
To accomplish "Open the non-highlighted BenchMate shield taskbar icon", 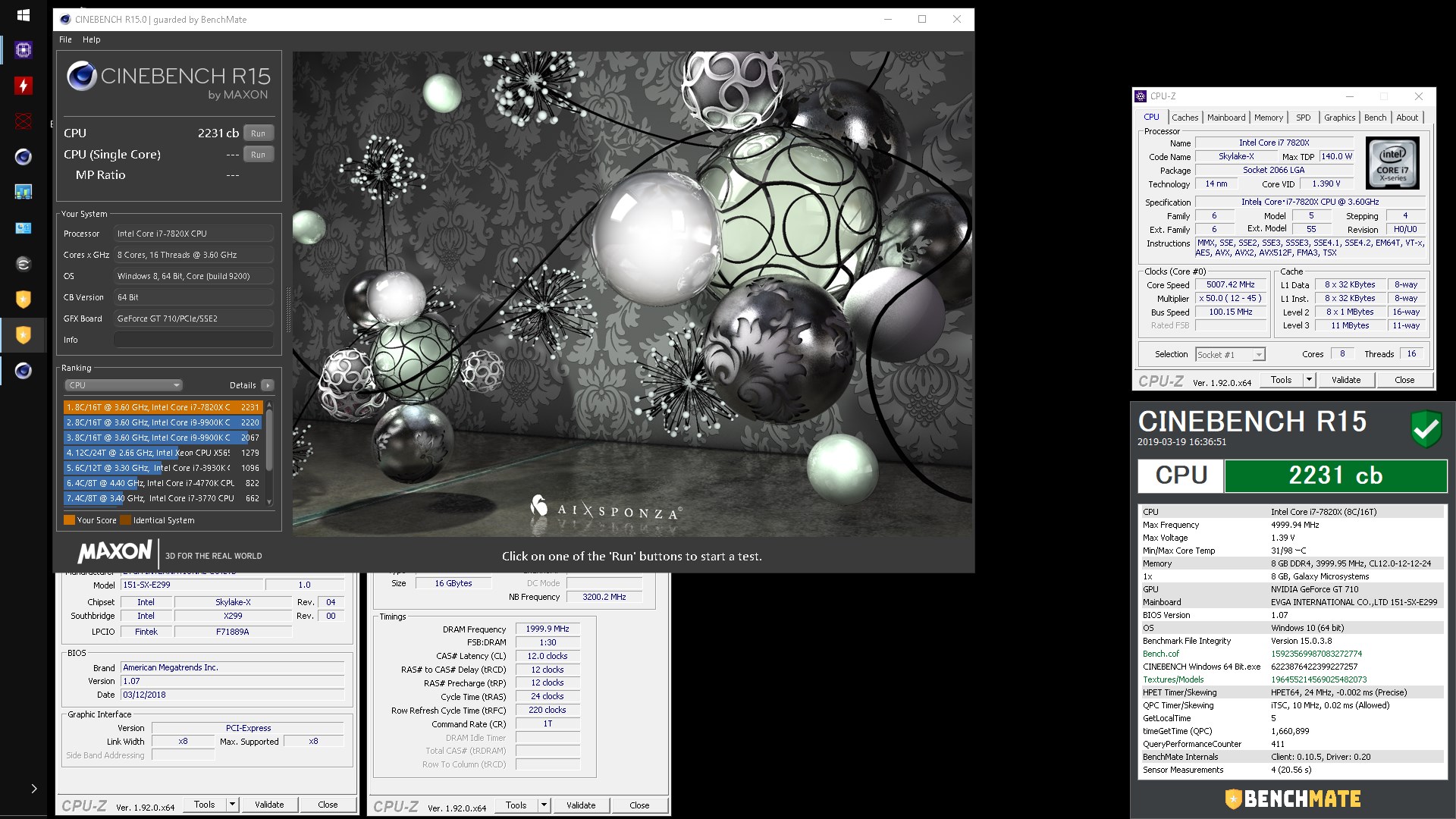I will pyautogui.click(x=24, y=300).
